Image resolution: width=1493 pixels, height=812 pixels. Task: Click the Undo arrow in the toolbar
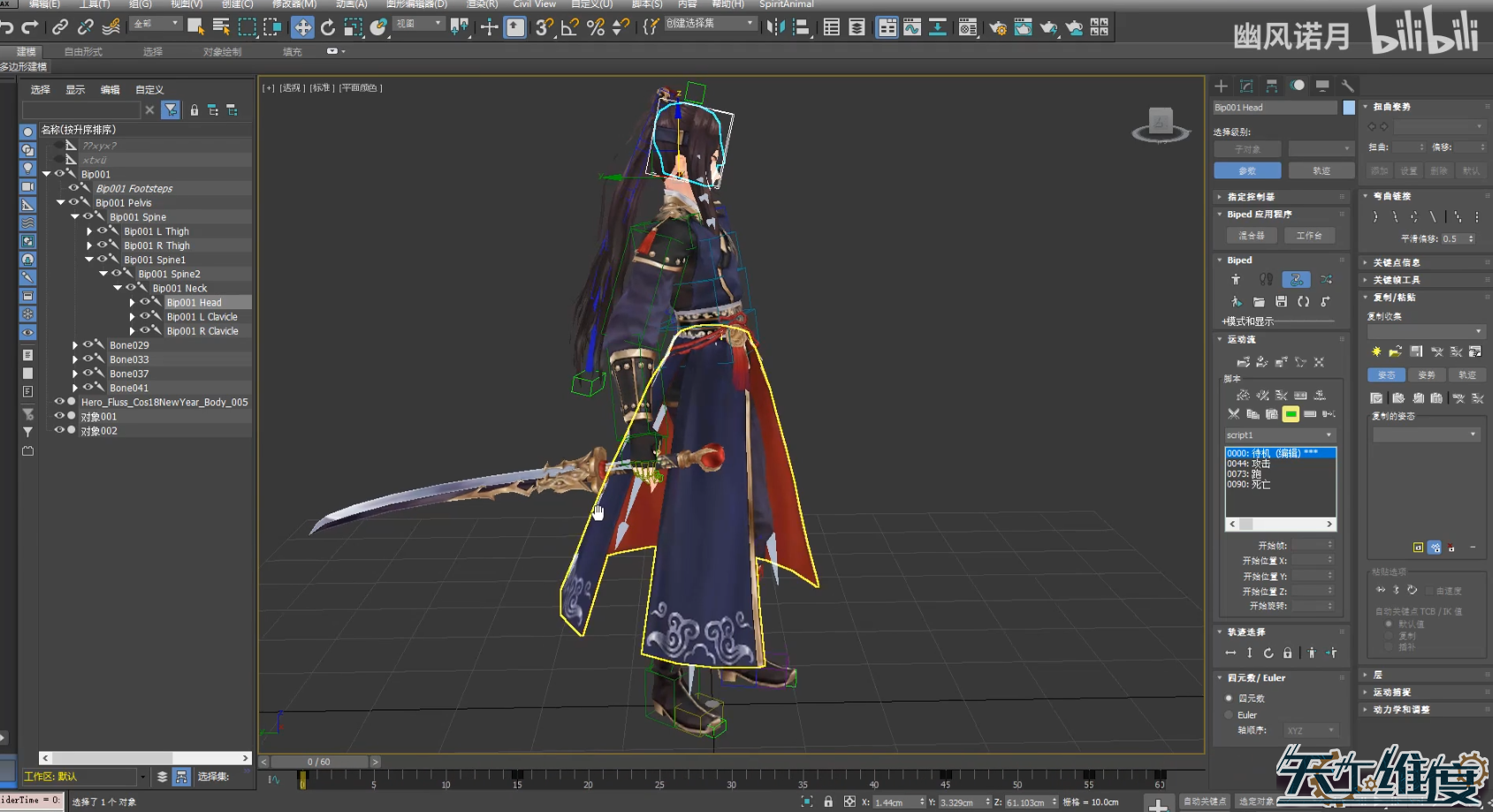coord(7,27)
